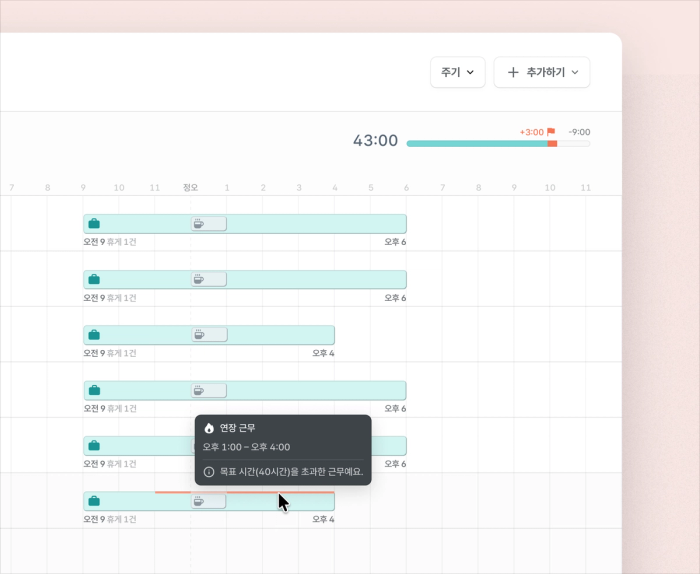Image resolution: width=700 pixels, height=574 pixels.
Task: Click the 5 hour marker in the time ruler
Action: pyautogui.click(x=371, y=188)
